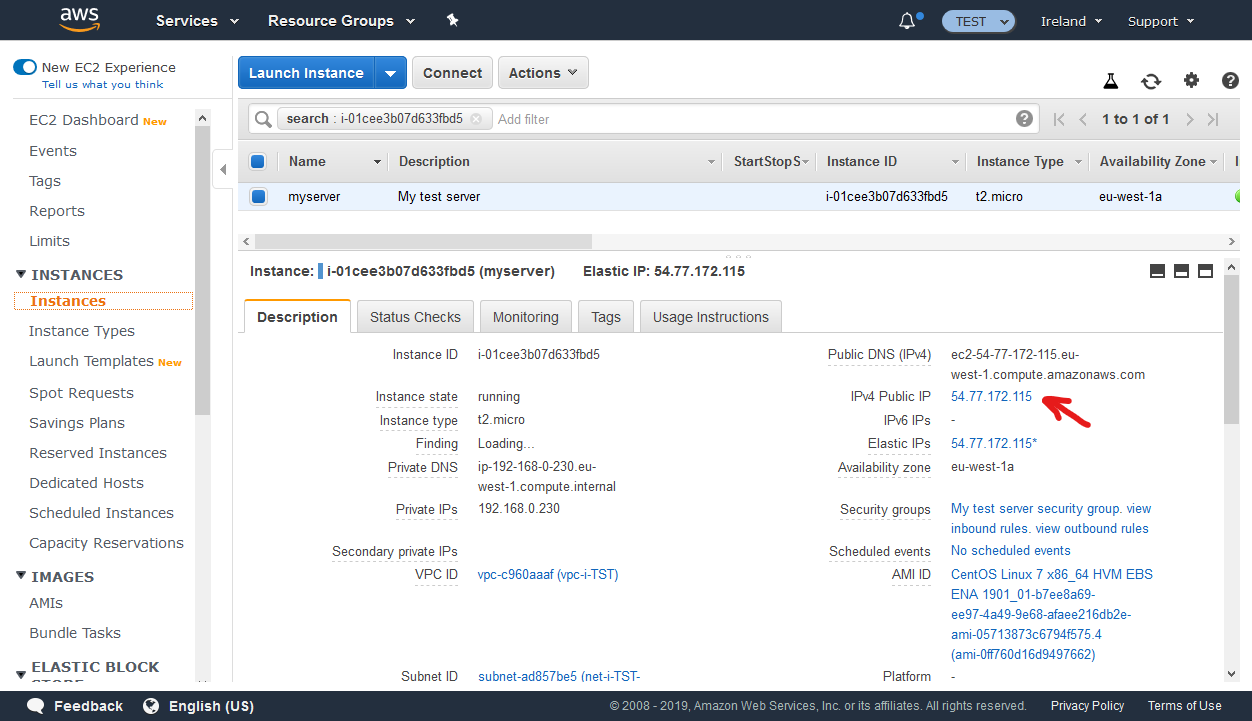Click the Launch Instance button
Image resolution: width=1252 pixels, height=721 pixels.
(306, 73)
